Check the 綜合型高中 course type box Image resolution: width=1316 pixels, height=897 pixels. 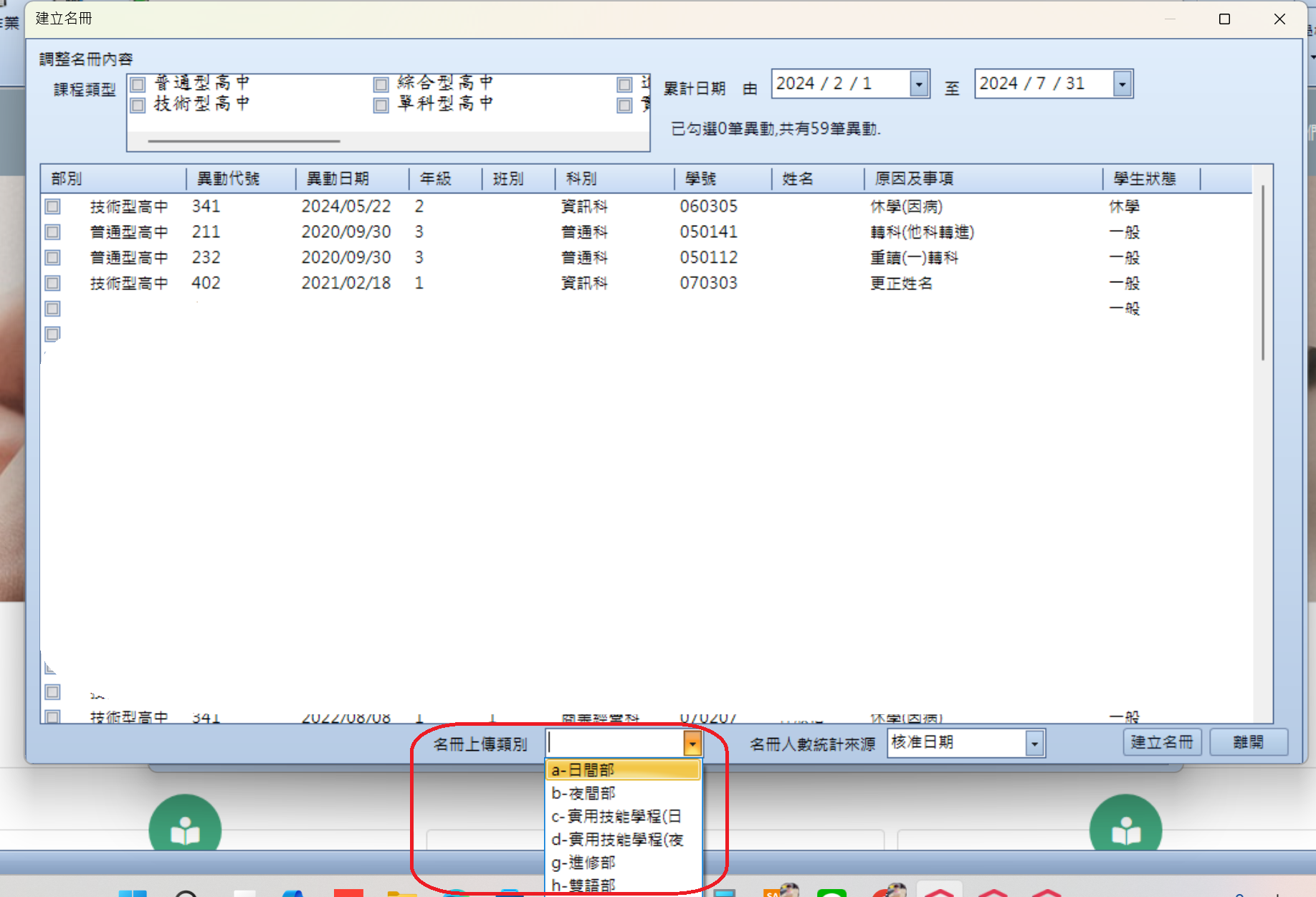click(381, 85)
